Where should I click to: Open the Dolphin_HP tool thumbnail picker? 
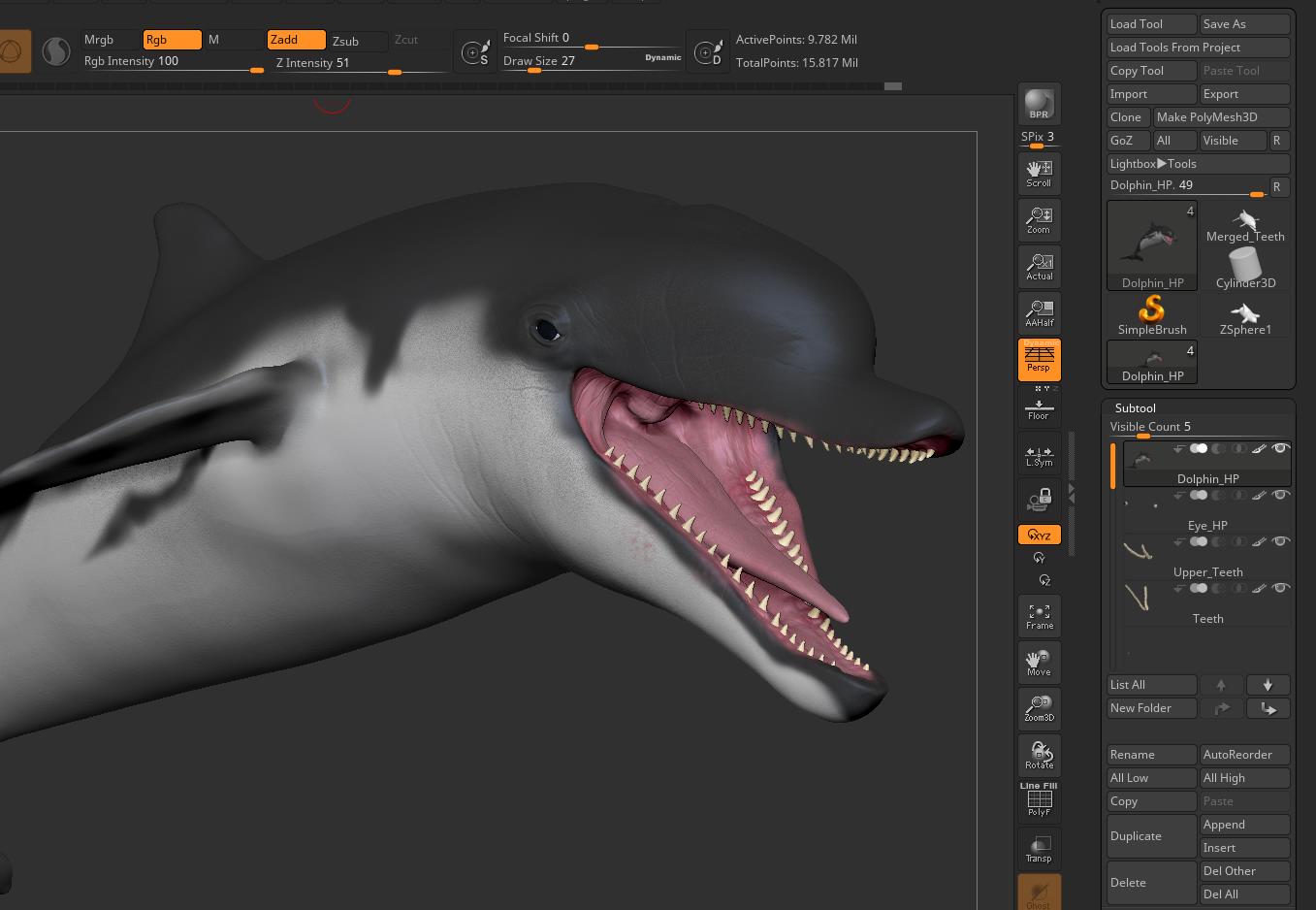pos(1152,245)
